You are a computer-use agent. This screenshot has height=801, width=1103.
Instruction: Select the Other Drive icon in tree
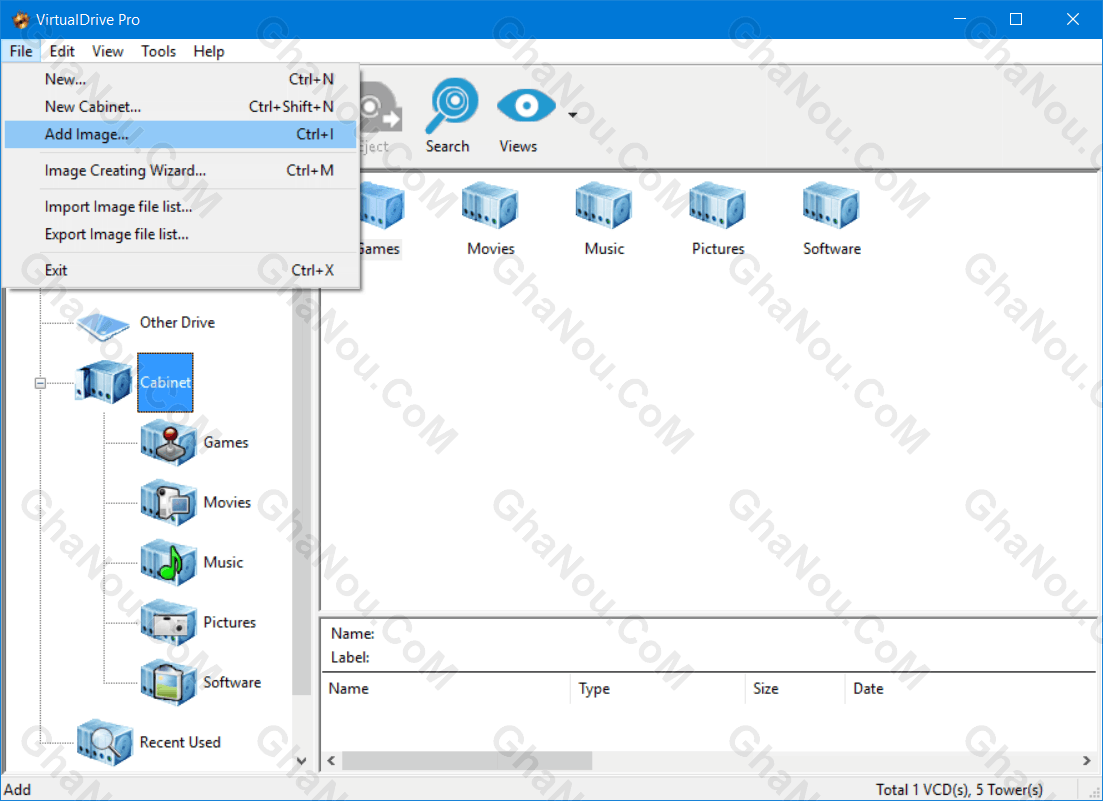point(103,325)
